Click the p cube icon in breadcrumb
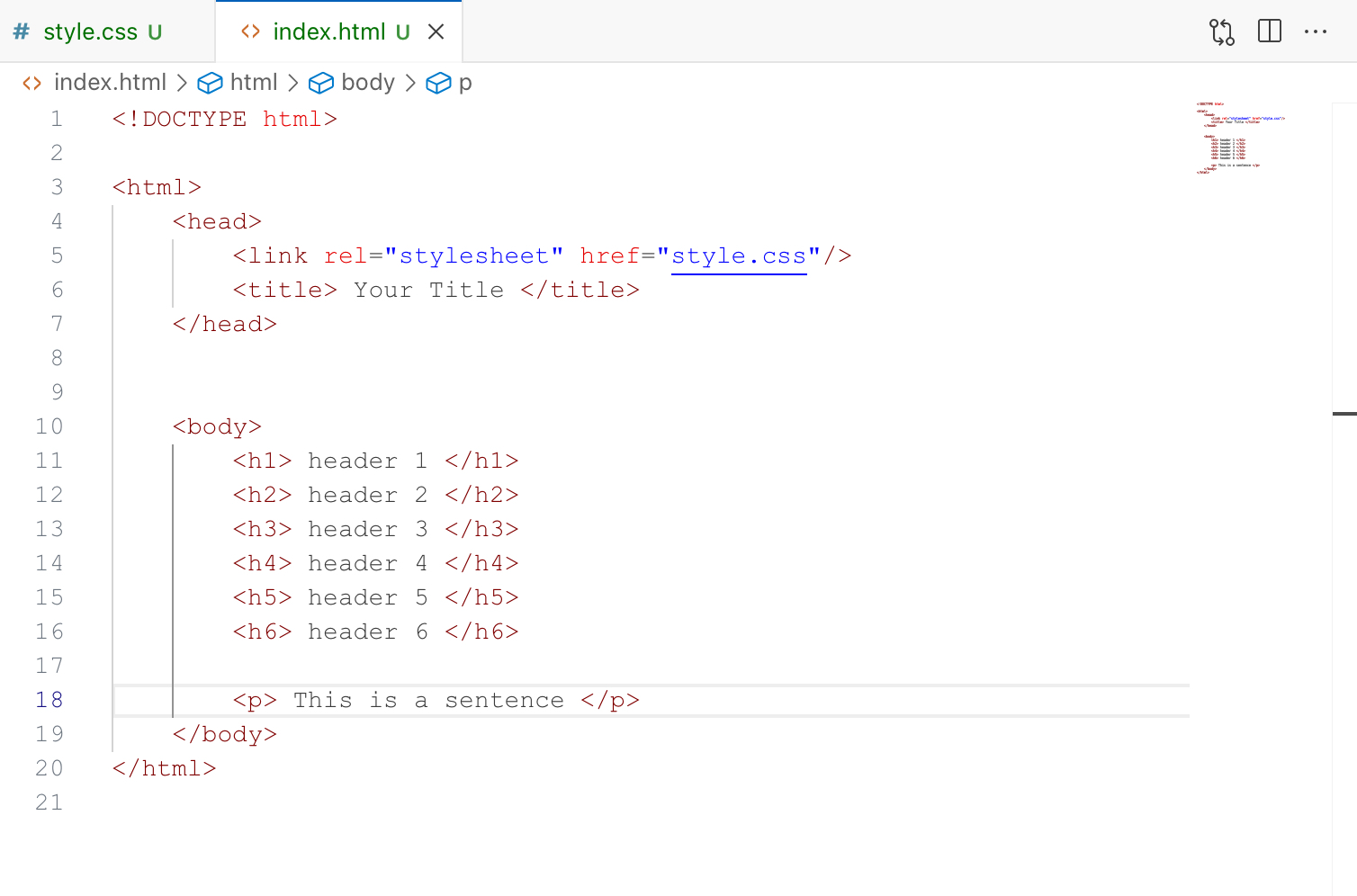The height and width of the screenshot is (896, 1357). [x=438, y=83]
